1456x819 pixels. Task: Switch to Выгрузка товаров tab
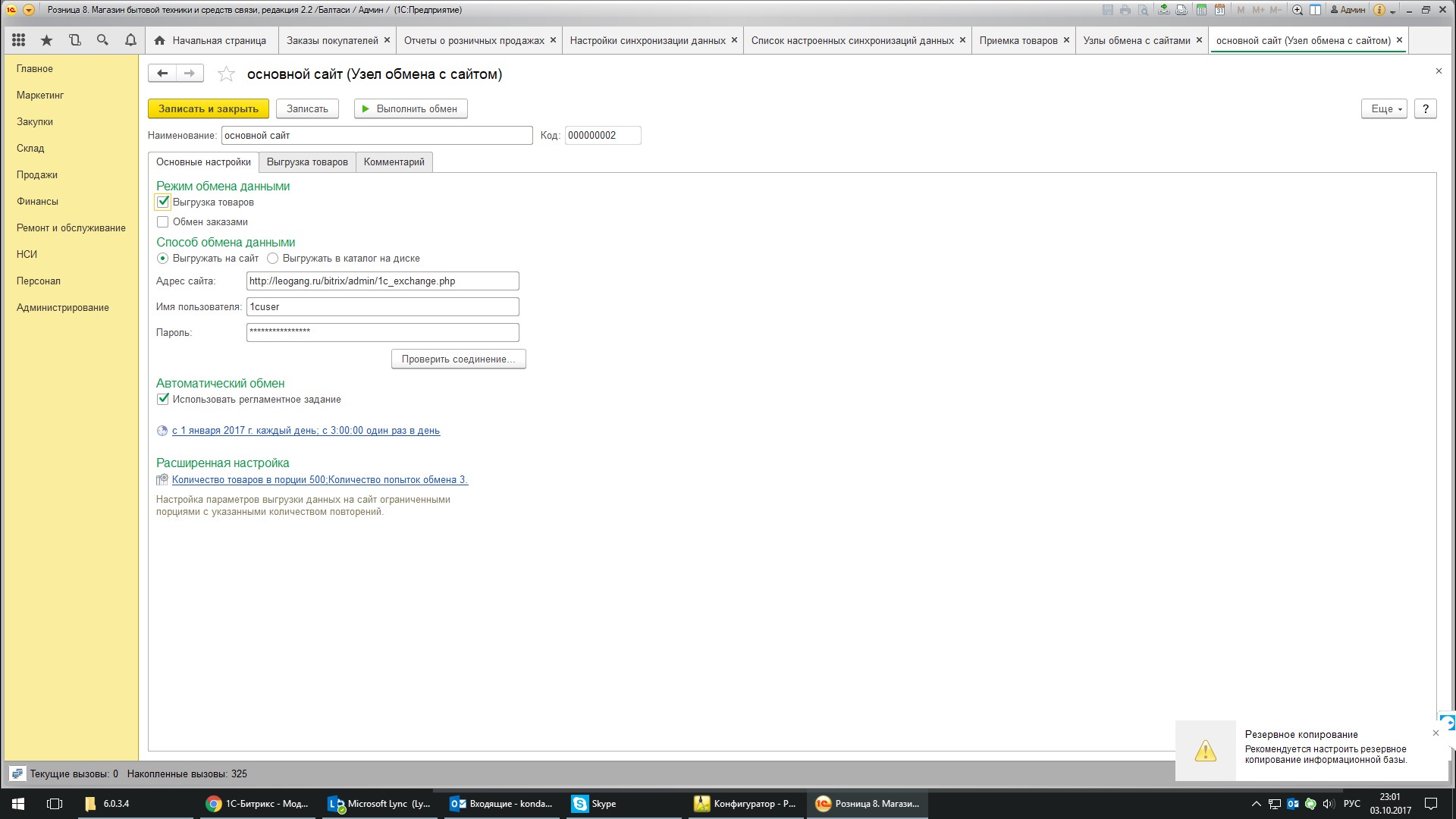click(x=307, y=162)
